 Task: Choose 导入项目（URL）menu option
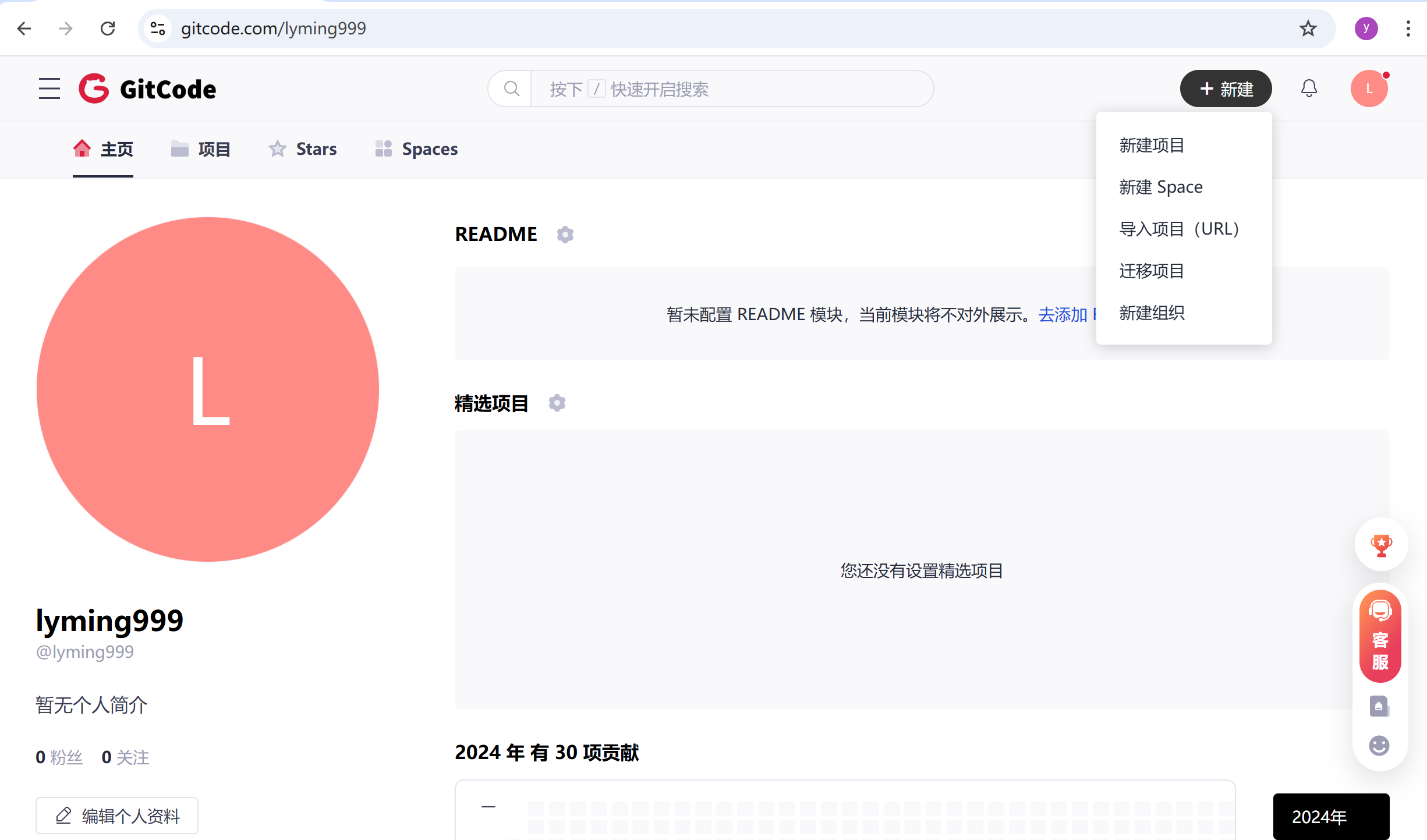1179,228
